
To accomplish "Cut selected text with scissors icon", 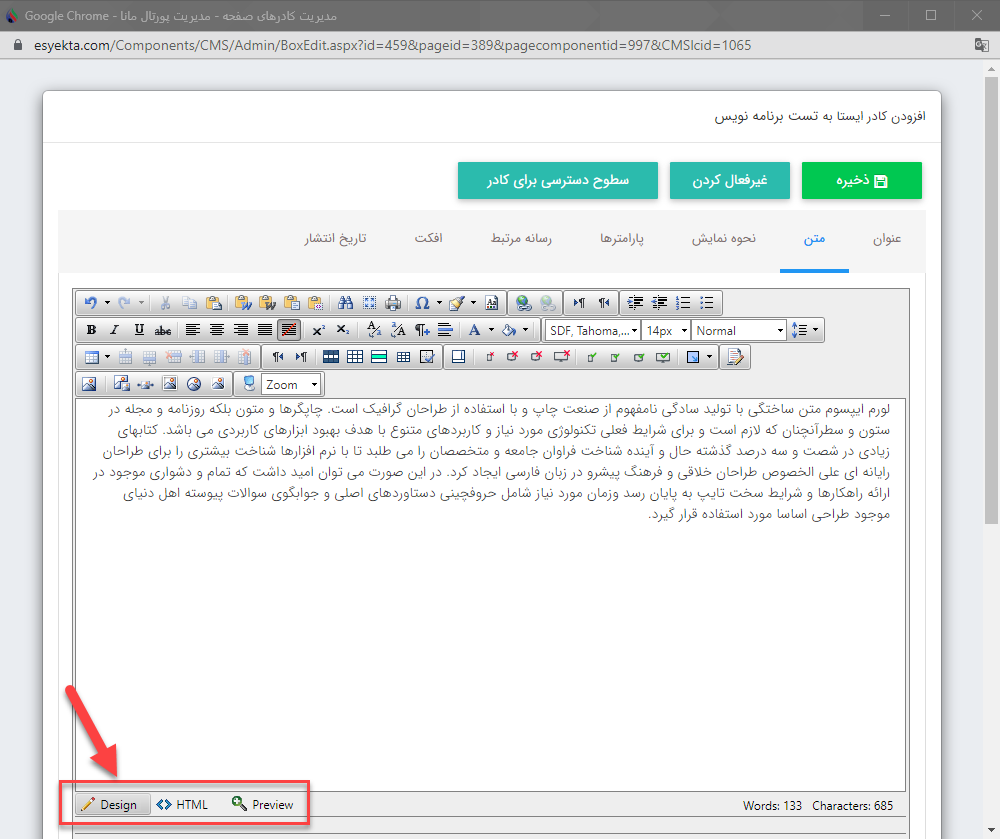I will pyautogui.click(x=165, y=303).
